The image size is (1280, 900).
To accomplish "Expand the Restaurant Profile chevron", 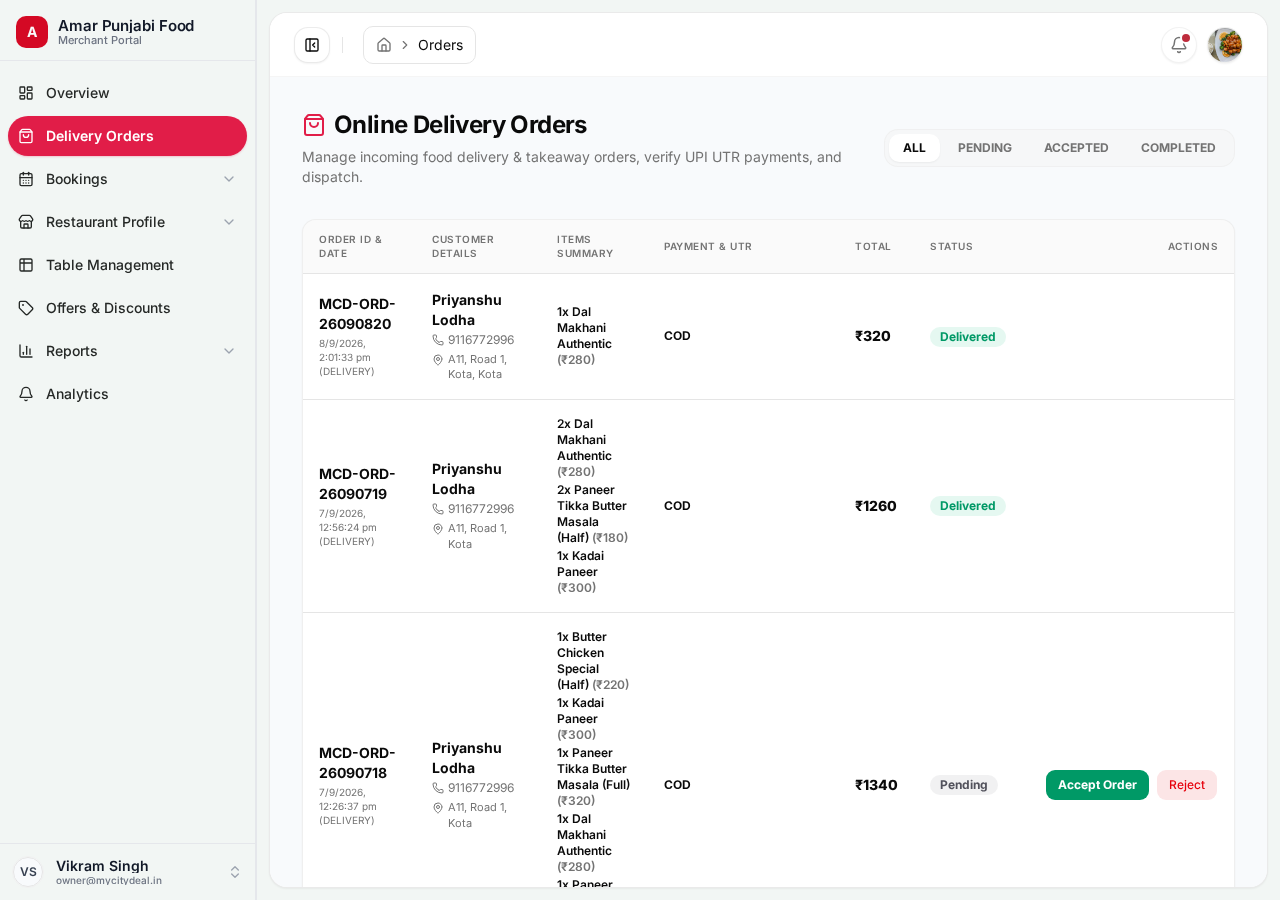I will [229, 222].
